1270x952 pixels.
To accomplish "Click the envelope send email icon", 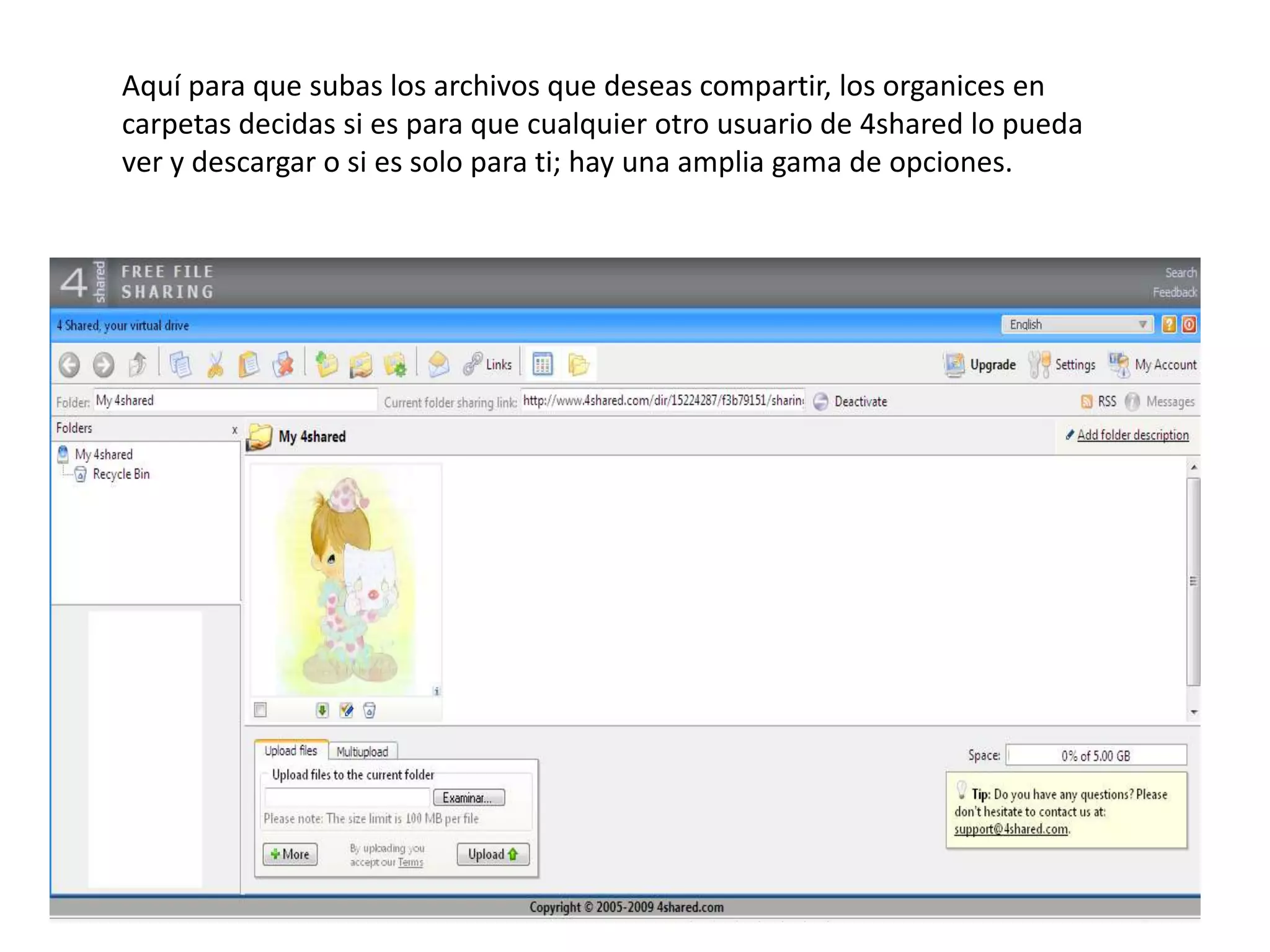I will coord(438,364).
